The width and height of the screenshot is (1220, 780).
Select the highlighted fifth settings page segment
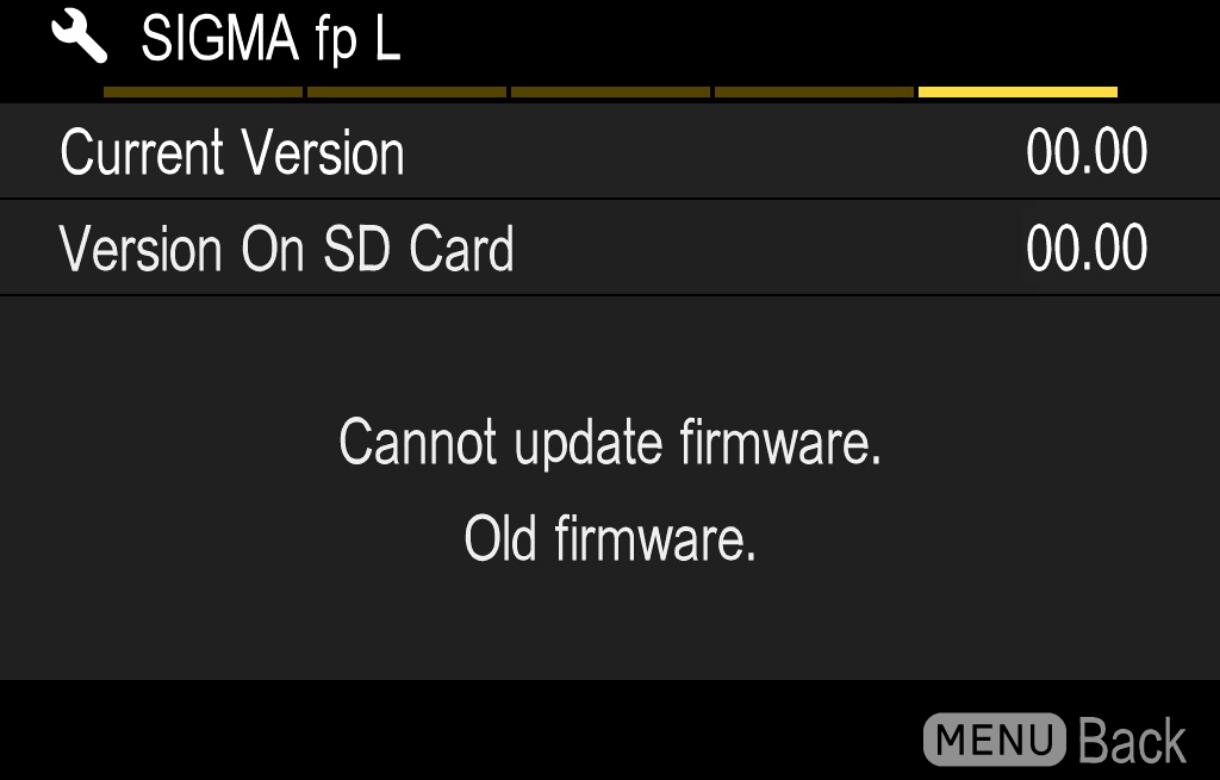click(1018, 92)
